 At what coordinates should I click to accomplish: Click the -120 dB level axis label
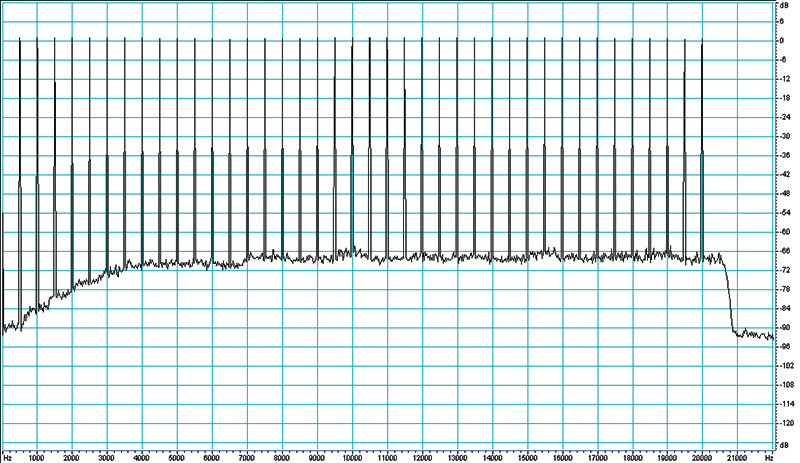[x=784, y=423]
